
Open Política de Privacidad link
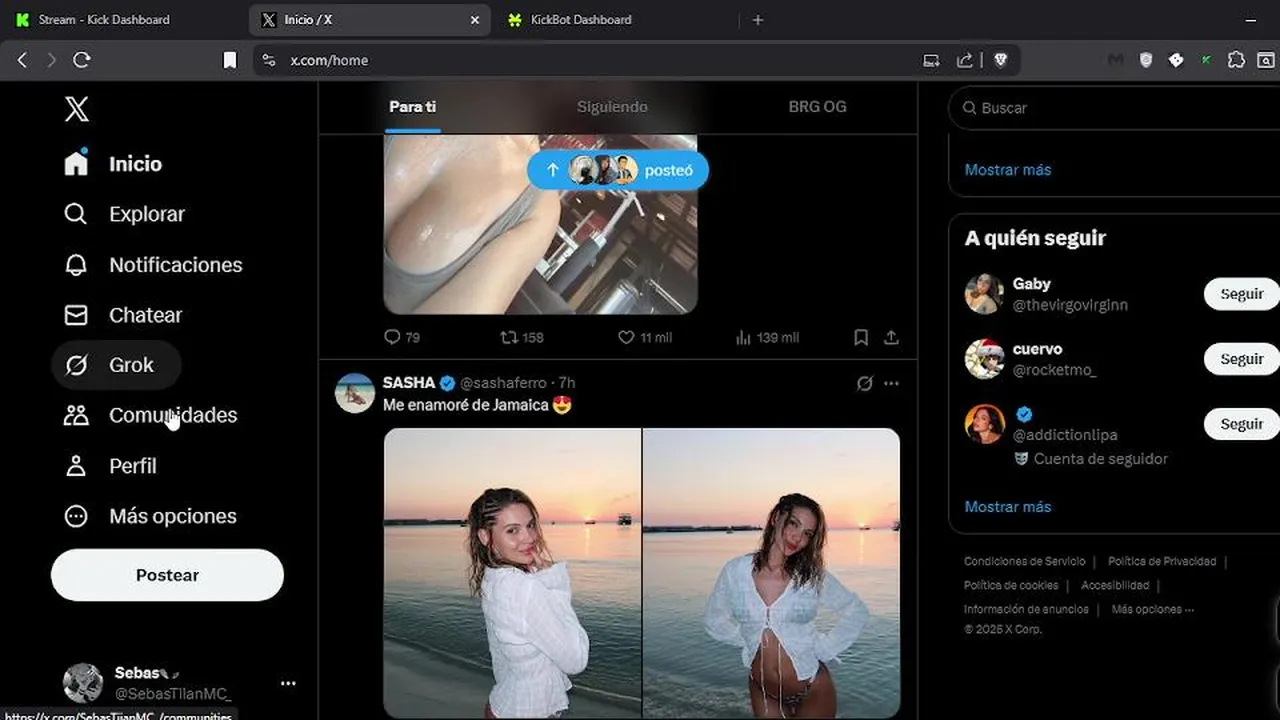coord(1162,562)
